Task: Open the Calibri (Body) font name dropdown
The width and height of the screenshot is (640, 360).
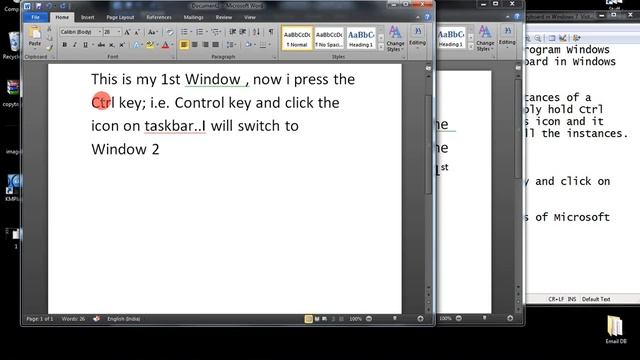Action: 99,32
